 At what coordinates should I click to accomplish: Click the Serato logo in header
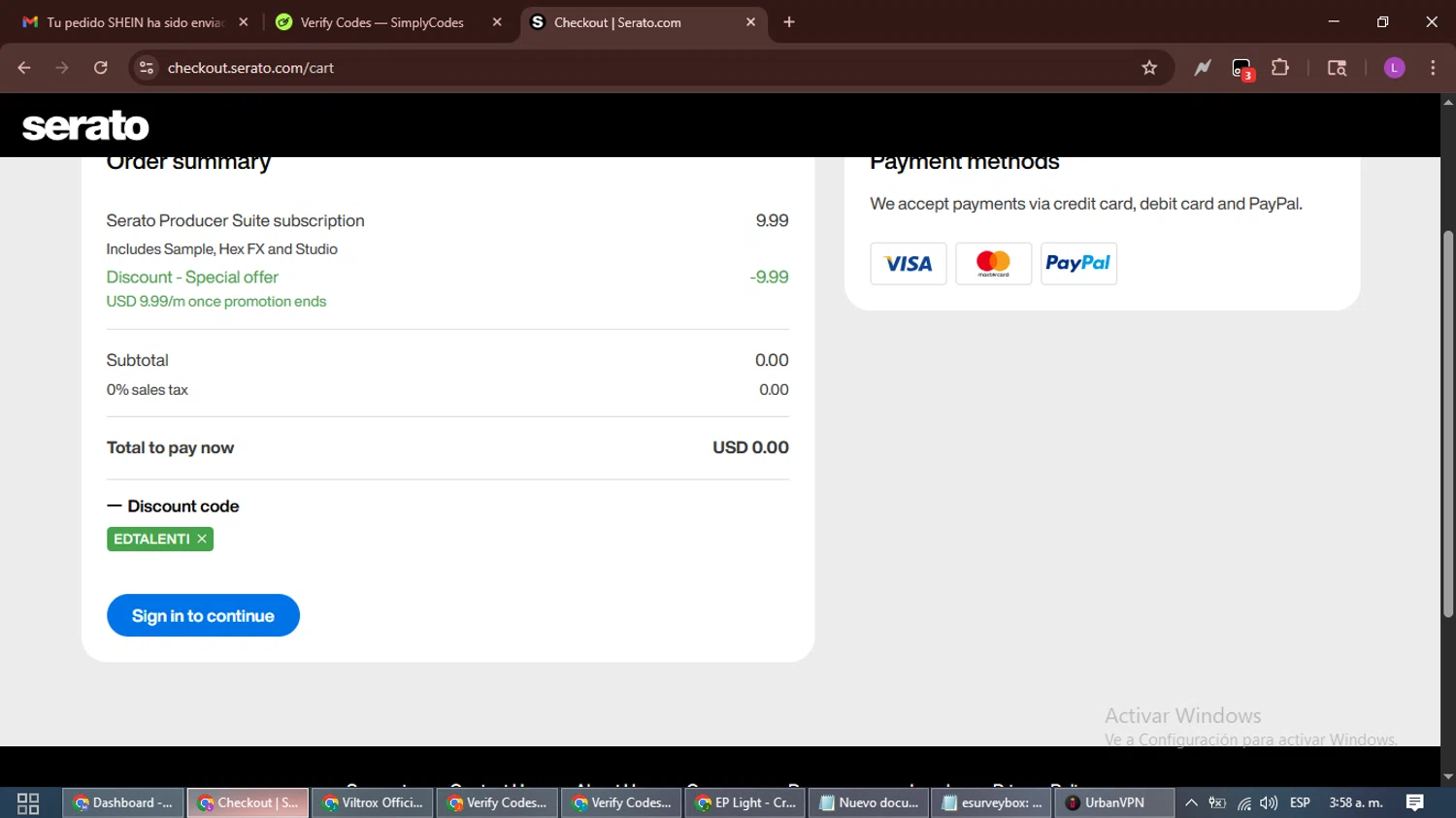tap(85, 126)
